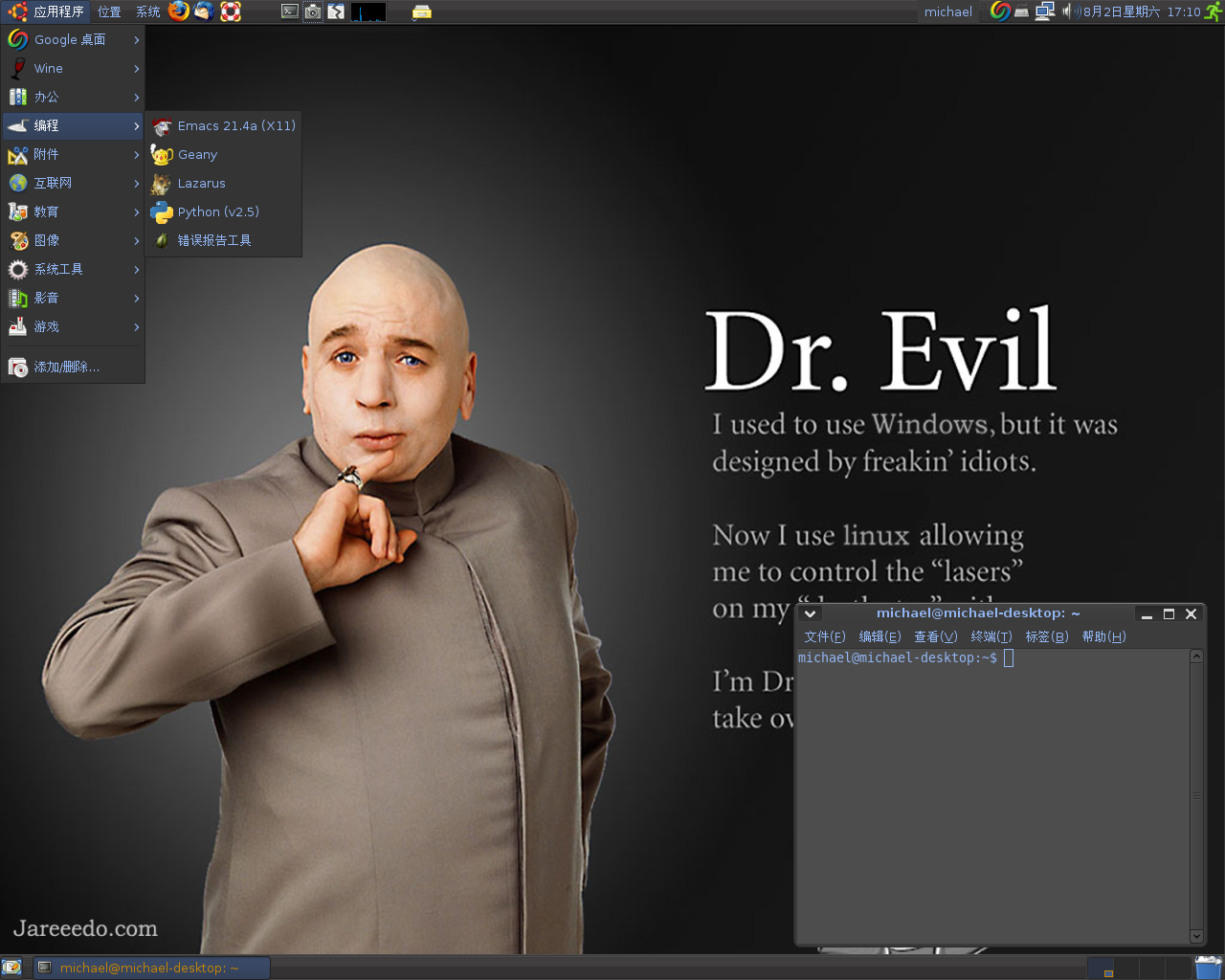This screenshot has height=980, width=1225.
Task: Click the michael user switcher
Action: tap(948, 11)
